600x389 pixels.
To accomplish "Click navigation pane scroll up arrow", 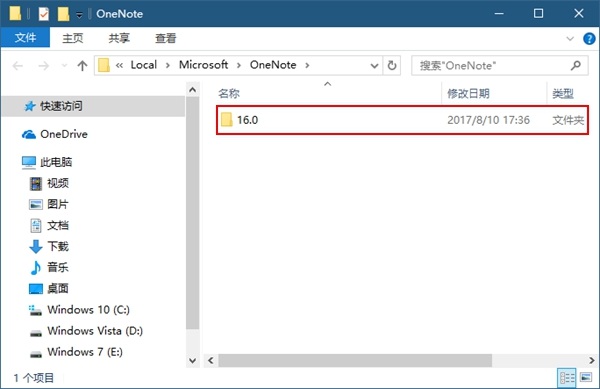I will (192, 90).
